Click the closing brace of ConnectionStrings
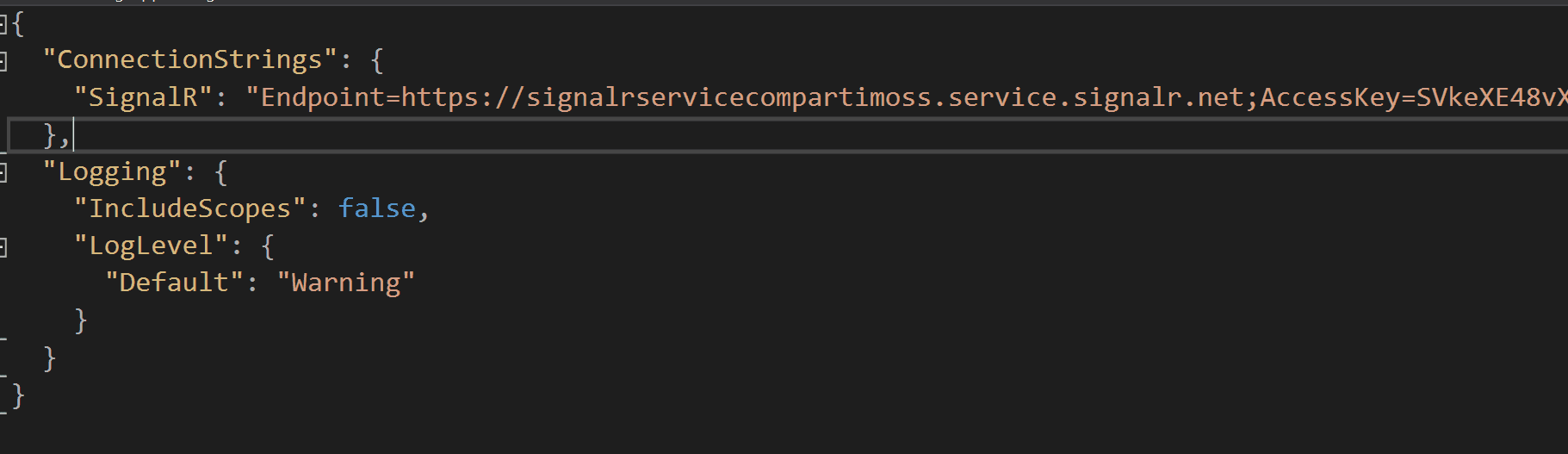This screenshot has width=1568, height=454. (x=50, y=135)
